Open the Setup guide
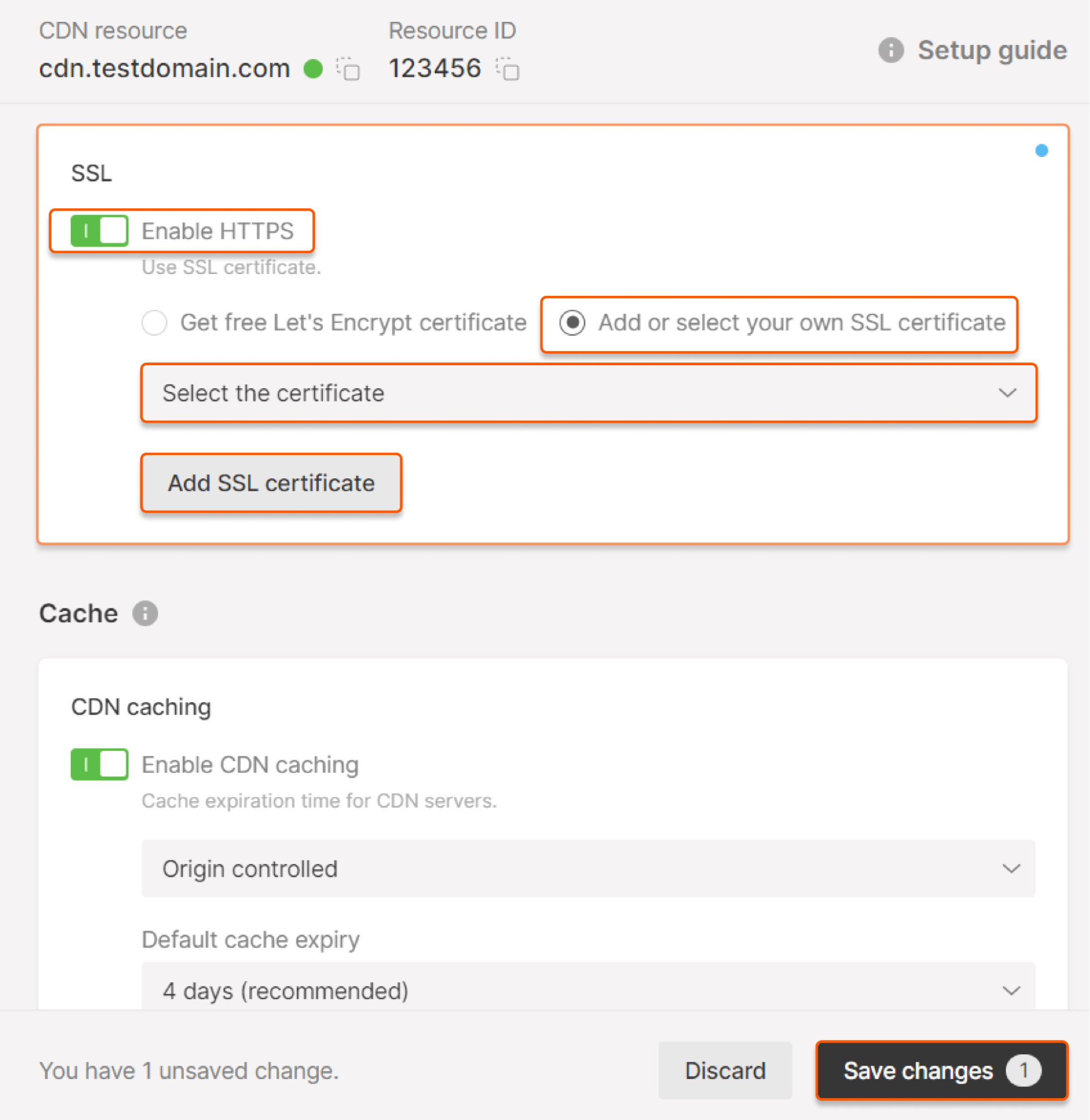Screen dimensions: 1090x1120 (991, 50)
